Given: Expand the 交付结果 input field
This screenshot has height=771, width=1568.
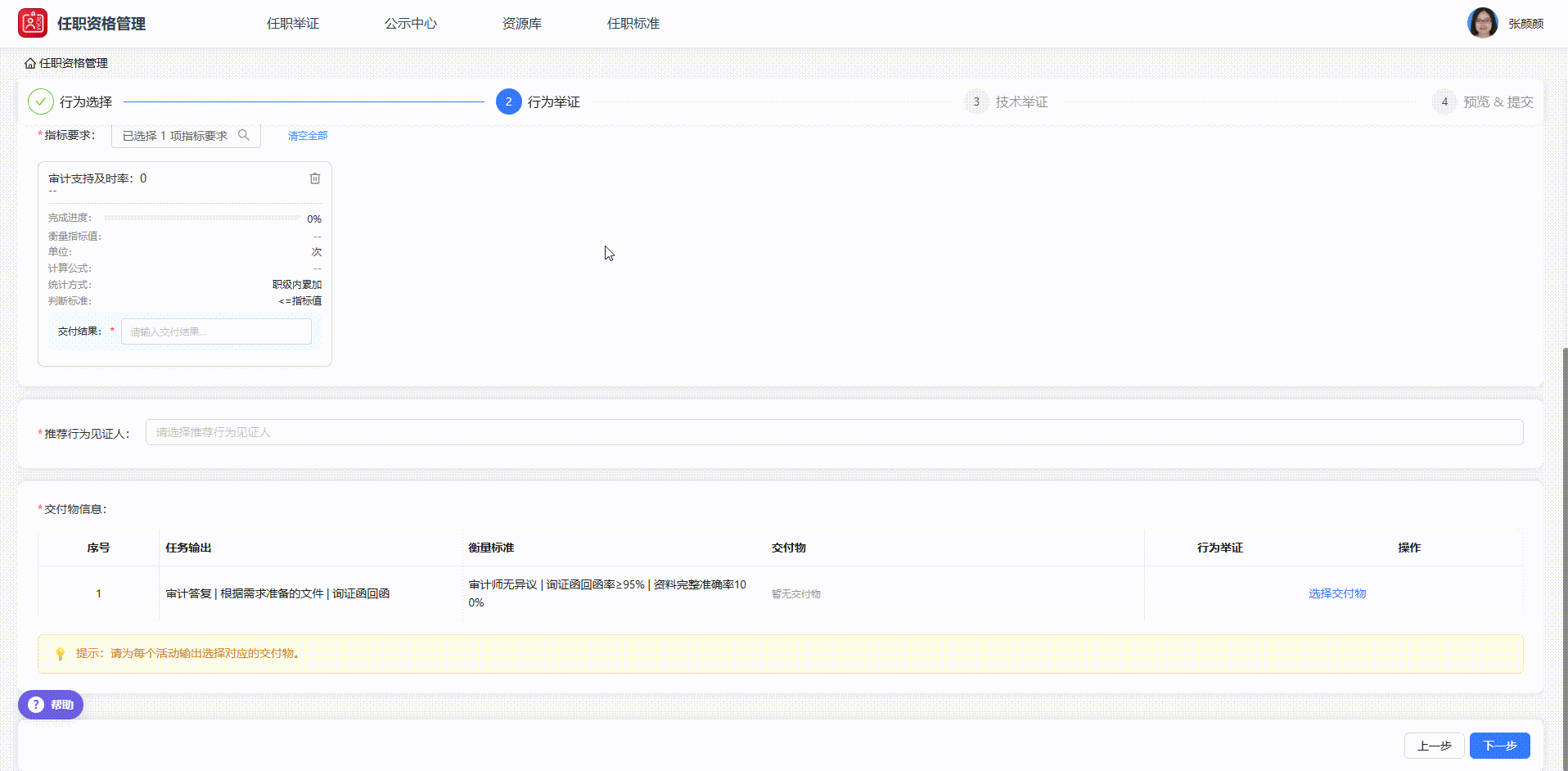Looking at the screenshot, I should 215,331.
